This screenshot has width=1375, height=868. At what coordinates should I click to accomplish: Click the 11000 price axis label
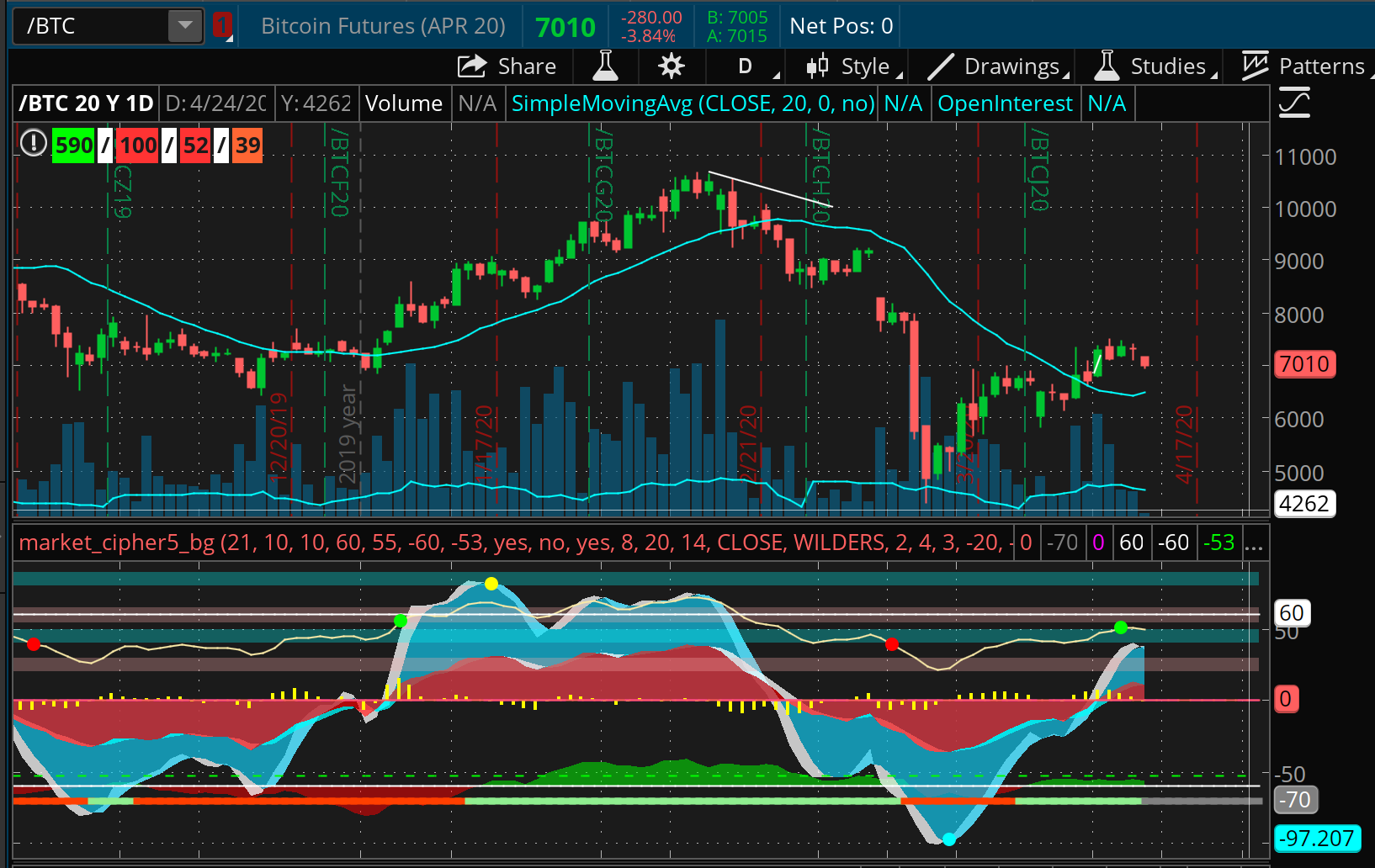tap(1305, 157)
